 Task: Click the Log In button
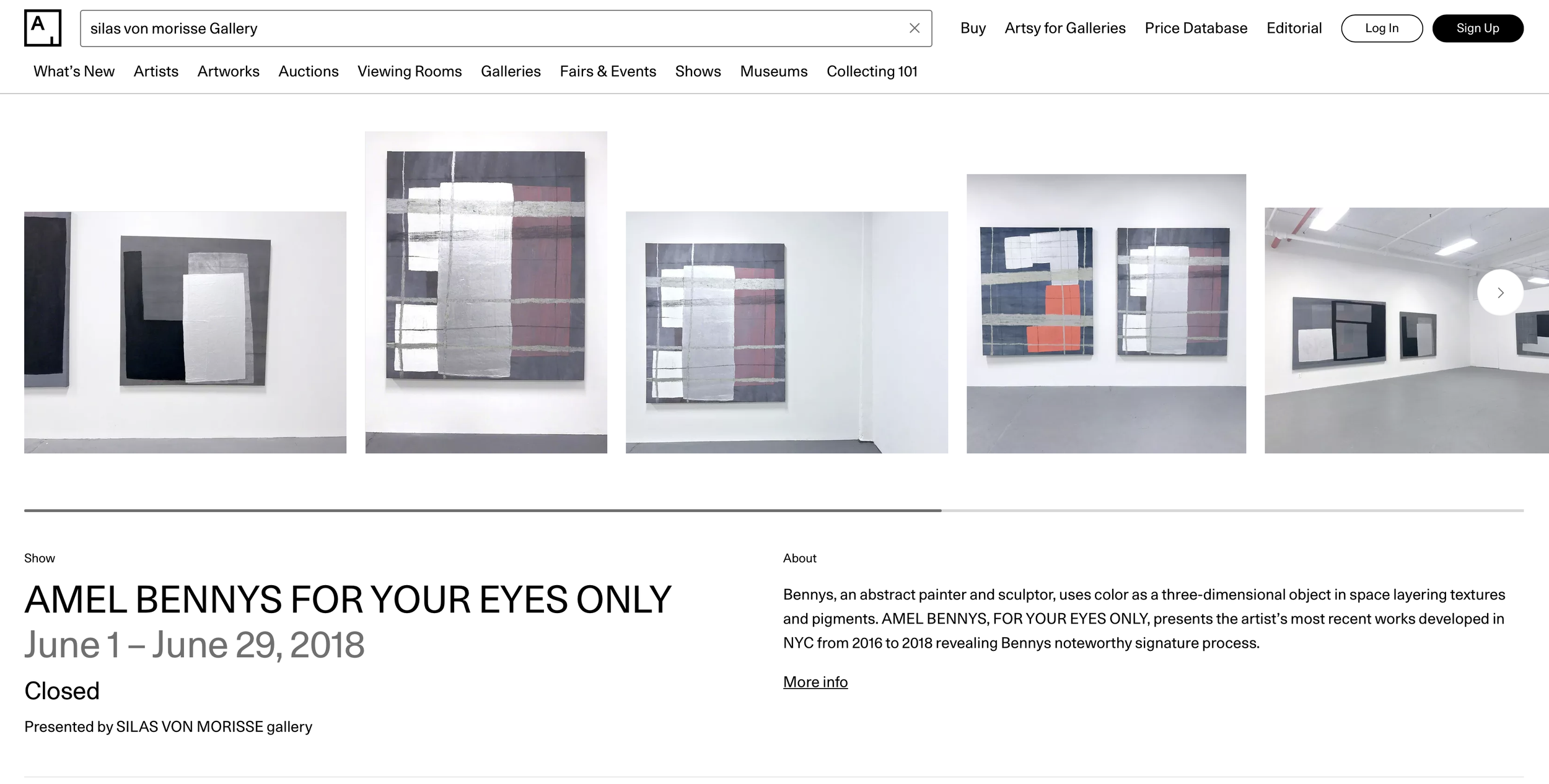click(x=1382, y=28)
